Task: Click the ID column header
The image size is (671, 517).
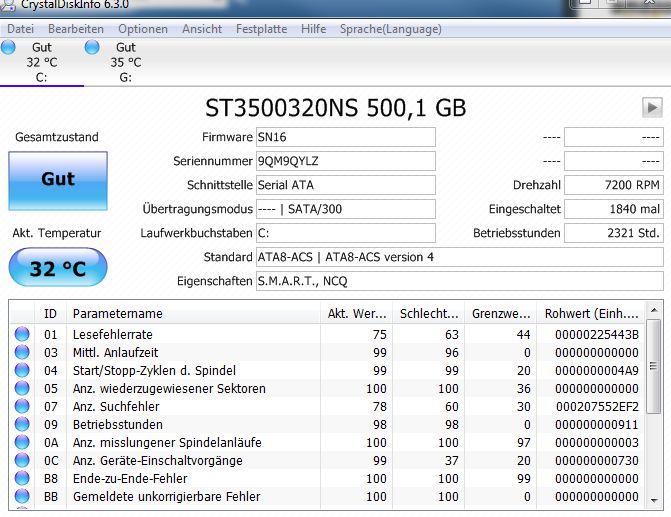Action: (x=50, y=314)
